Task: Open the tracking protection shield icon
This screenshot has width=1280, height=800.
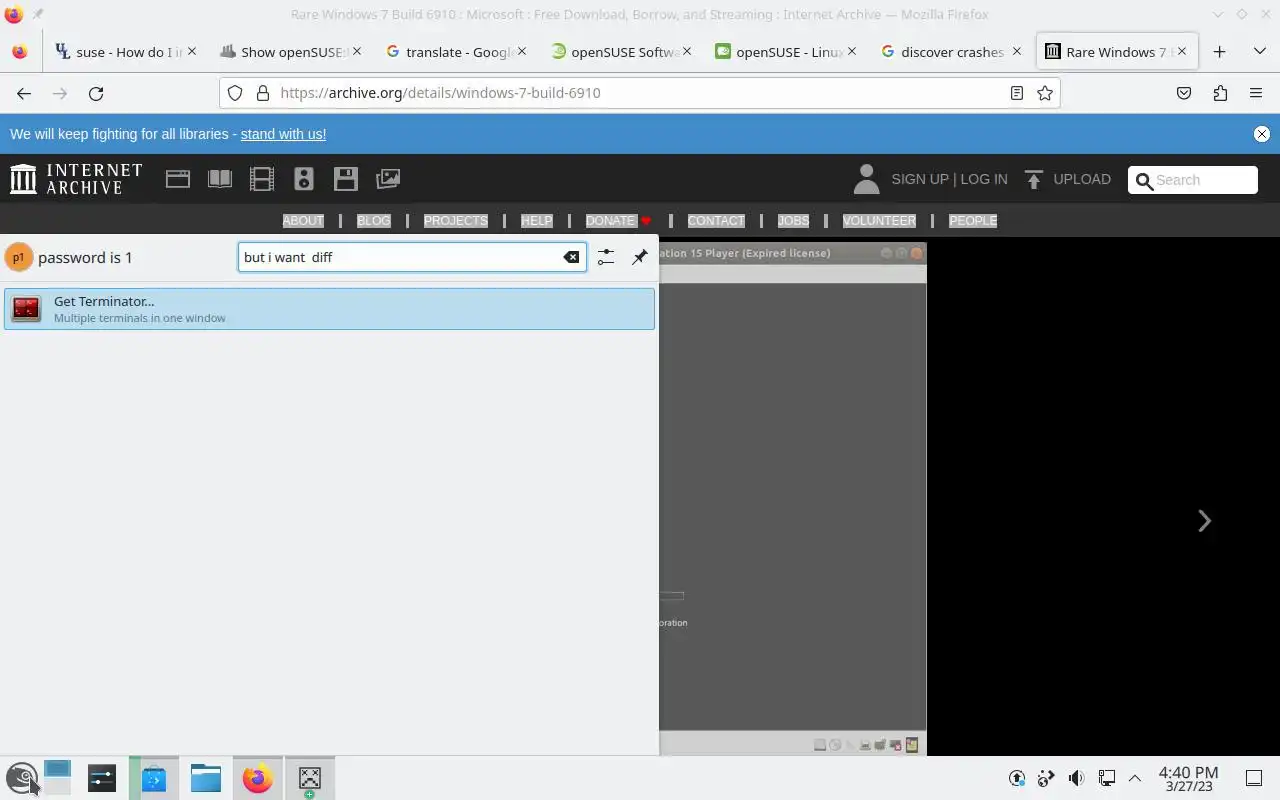Action: (x=235, y=93)
